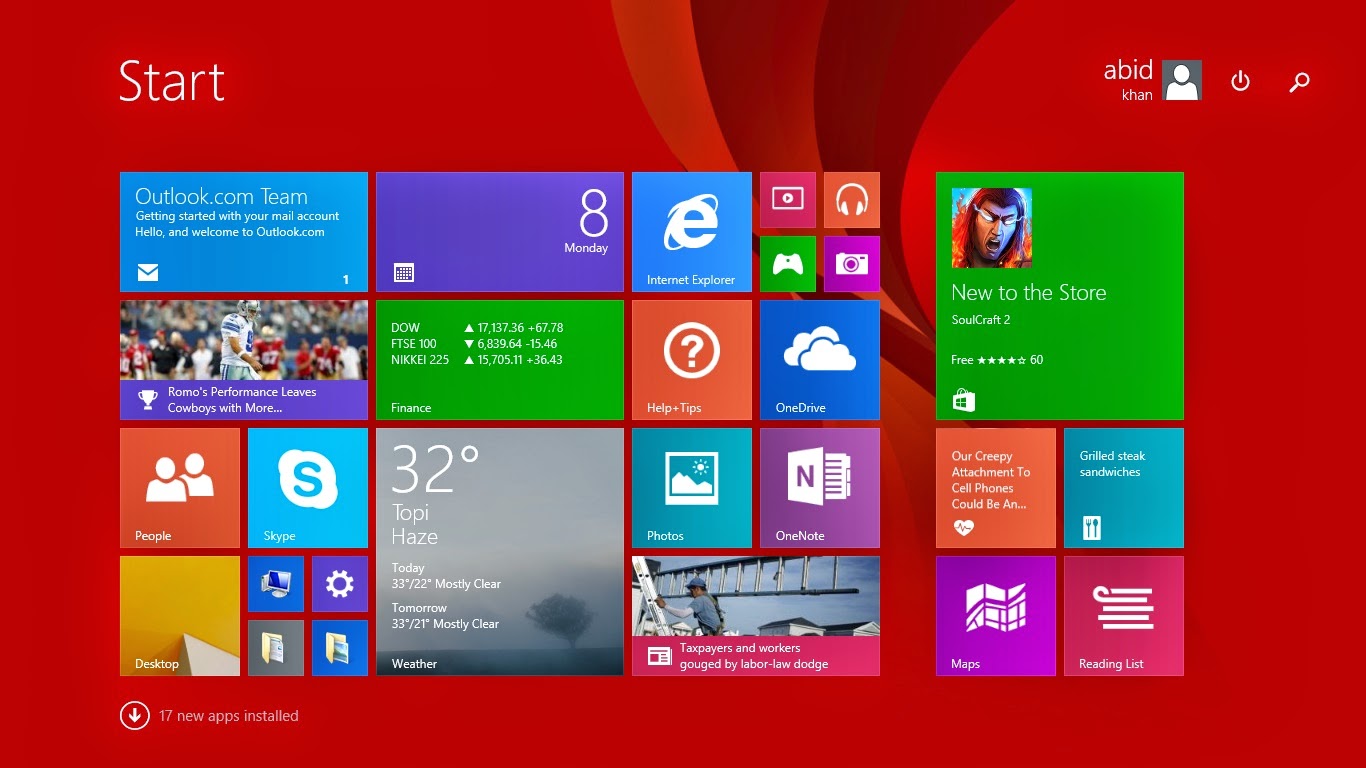The height and width of the screenshot is (768, 1366).
Task: Open the Photos tile
Action: 692,488
